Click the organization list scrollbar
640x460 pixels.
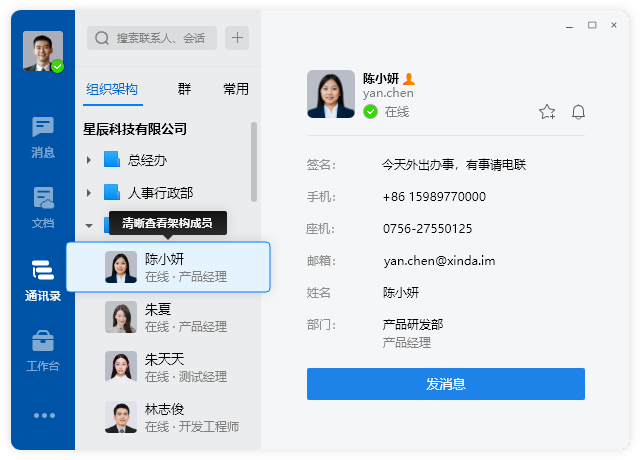pyautogui.click(x=254, y=162)
